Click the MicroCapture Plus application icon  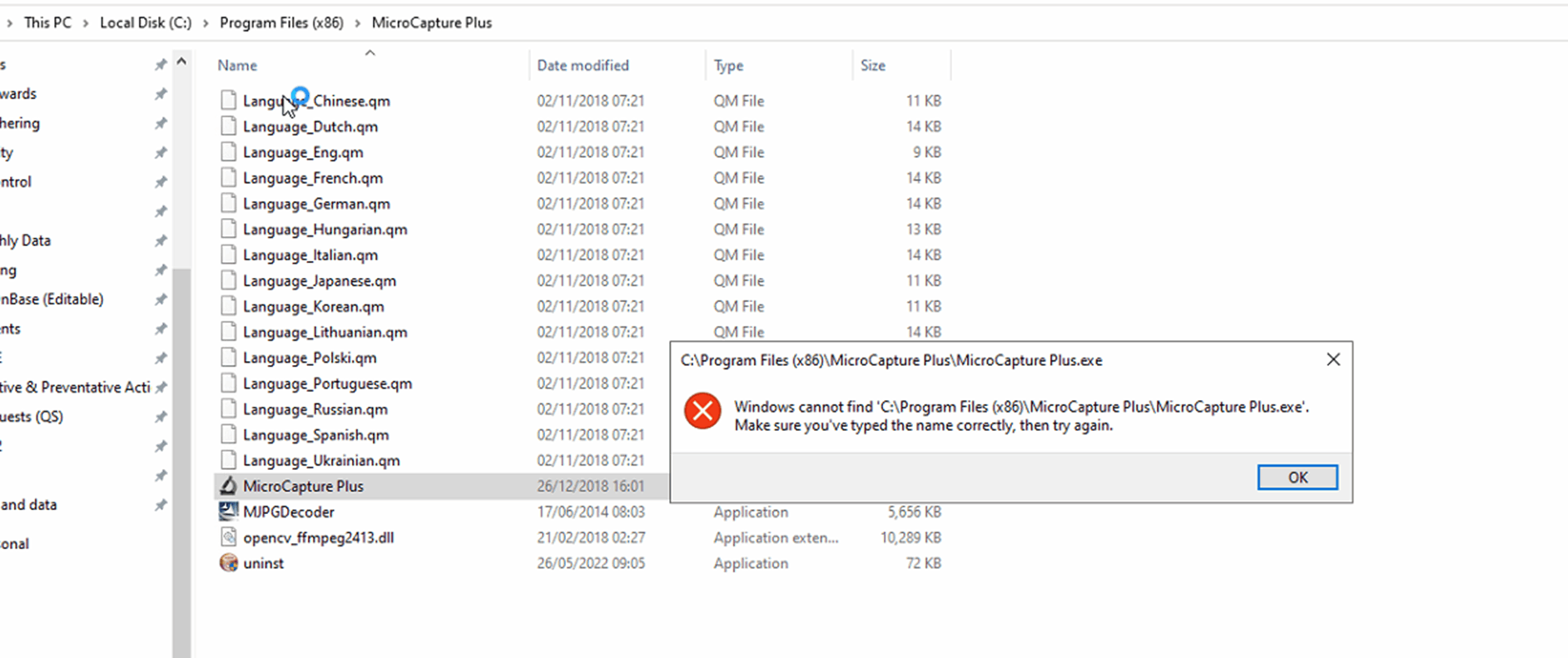228,486
